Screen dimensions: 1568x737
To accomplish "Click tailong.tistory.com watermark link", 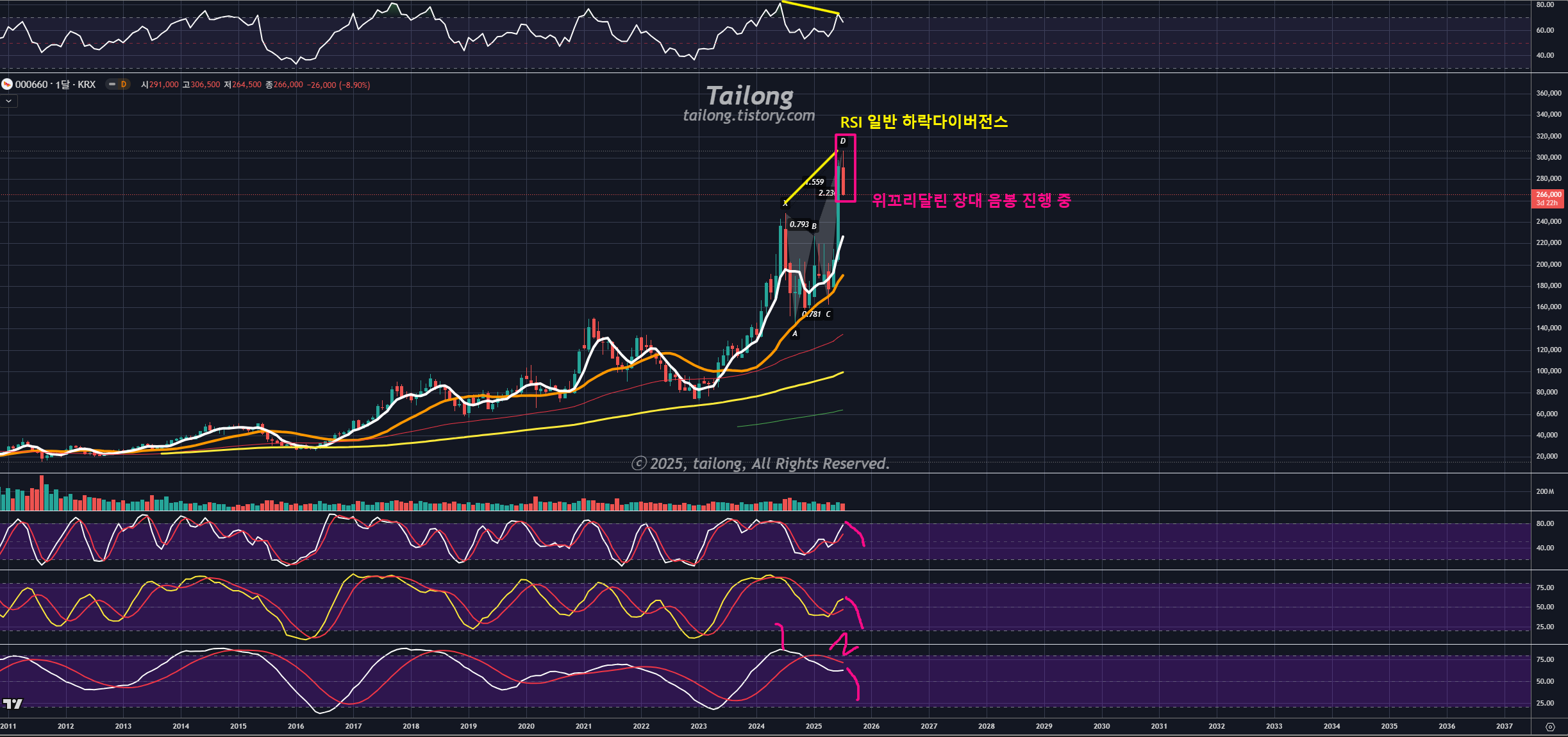I will coord(749,115).
